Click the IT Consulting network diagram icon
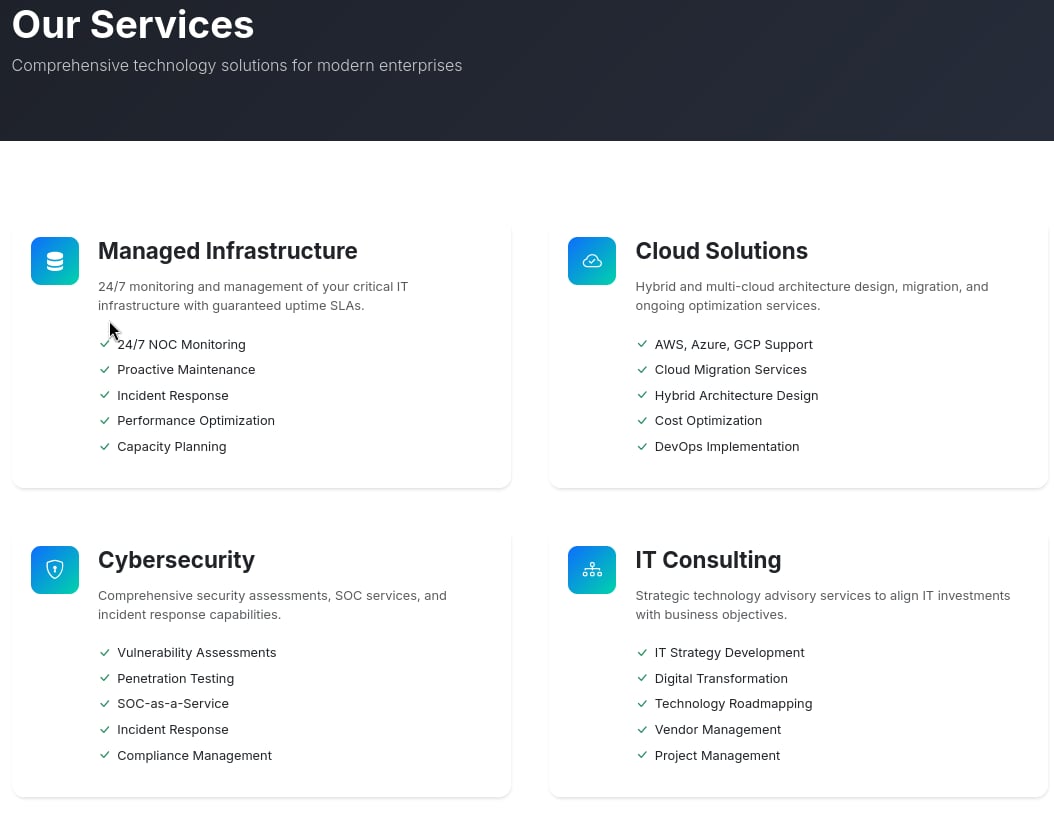This screenshot has height=816, width=1054. tap(592, 570)
